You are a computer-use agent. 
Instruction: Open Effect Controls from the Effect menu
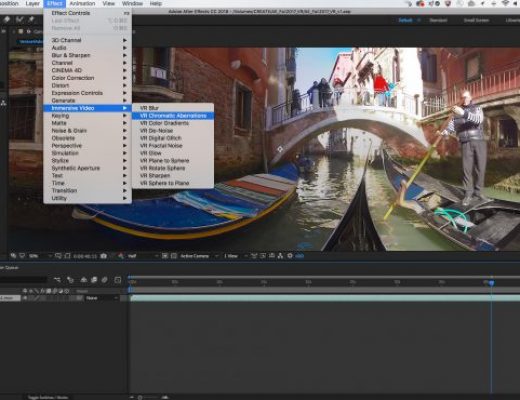(87, 13)
